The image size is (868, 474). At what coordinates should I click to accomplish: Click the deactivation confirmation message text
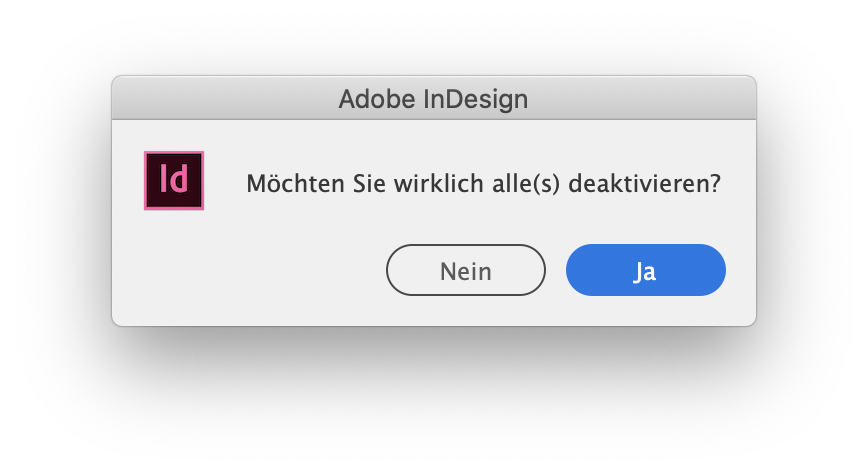pos(483,184)
